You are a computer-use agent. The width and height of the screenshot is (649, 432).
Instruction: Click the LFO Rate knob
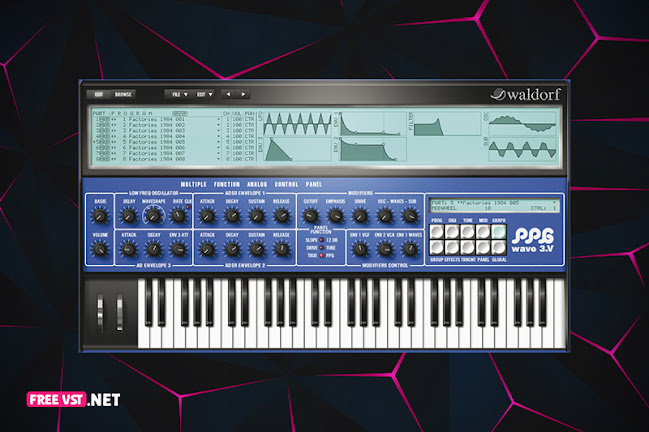[x=178, y=216]
